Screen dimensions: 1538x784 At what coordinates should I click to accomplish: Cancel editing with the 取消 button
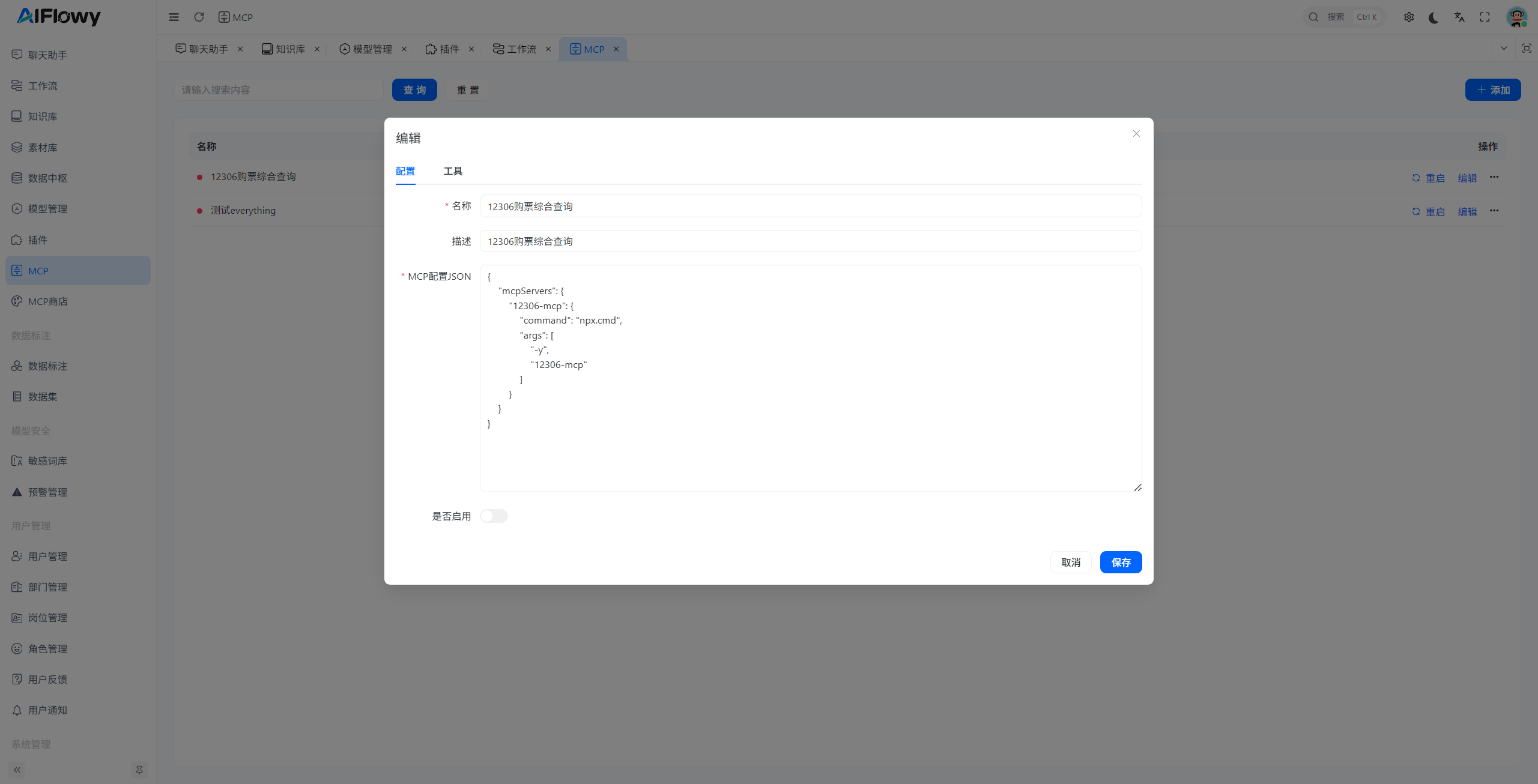click(x=1071, y=562)
